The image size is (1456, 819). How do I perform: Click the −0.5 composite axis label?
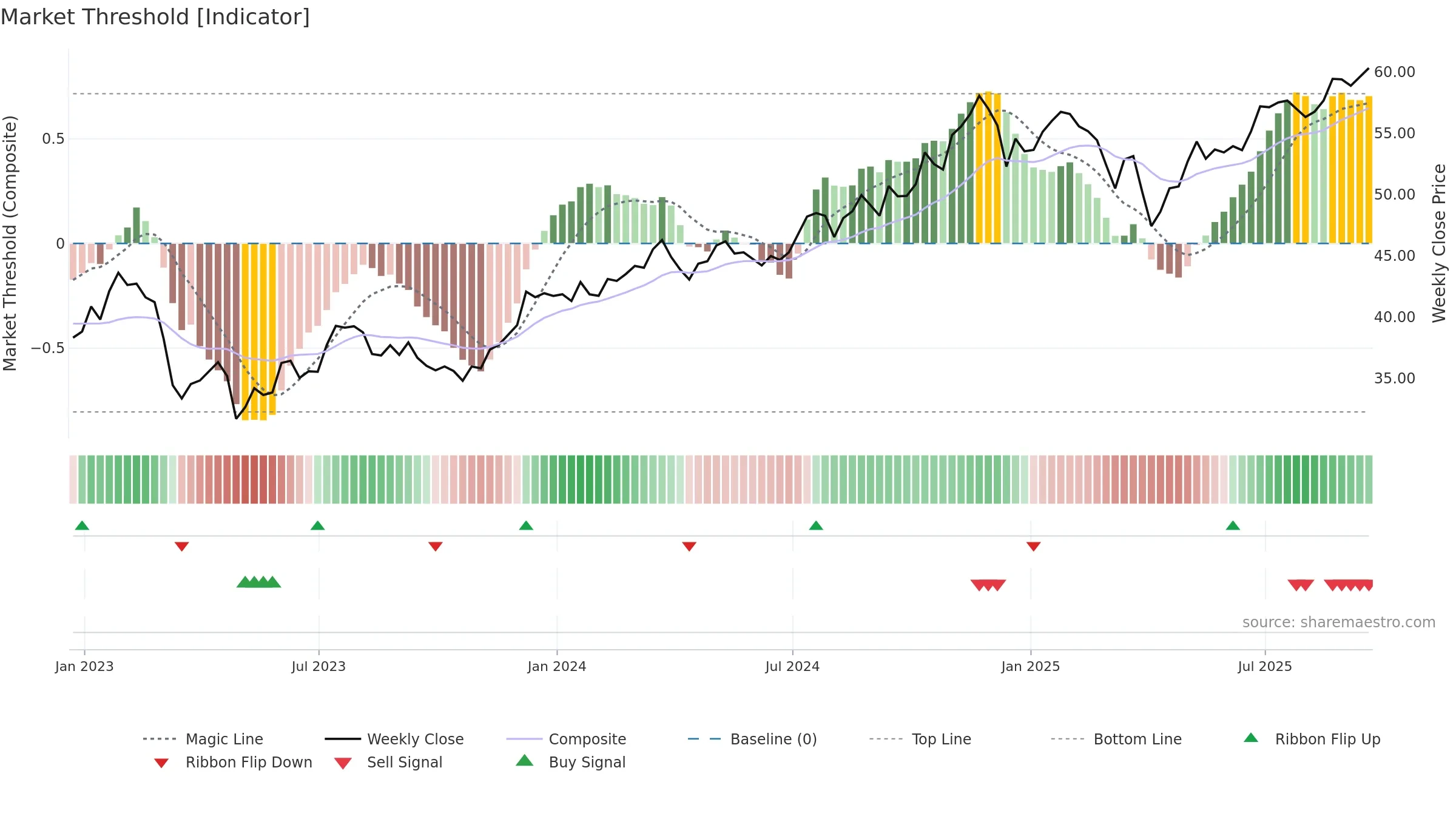coord(47,348)
